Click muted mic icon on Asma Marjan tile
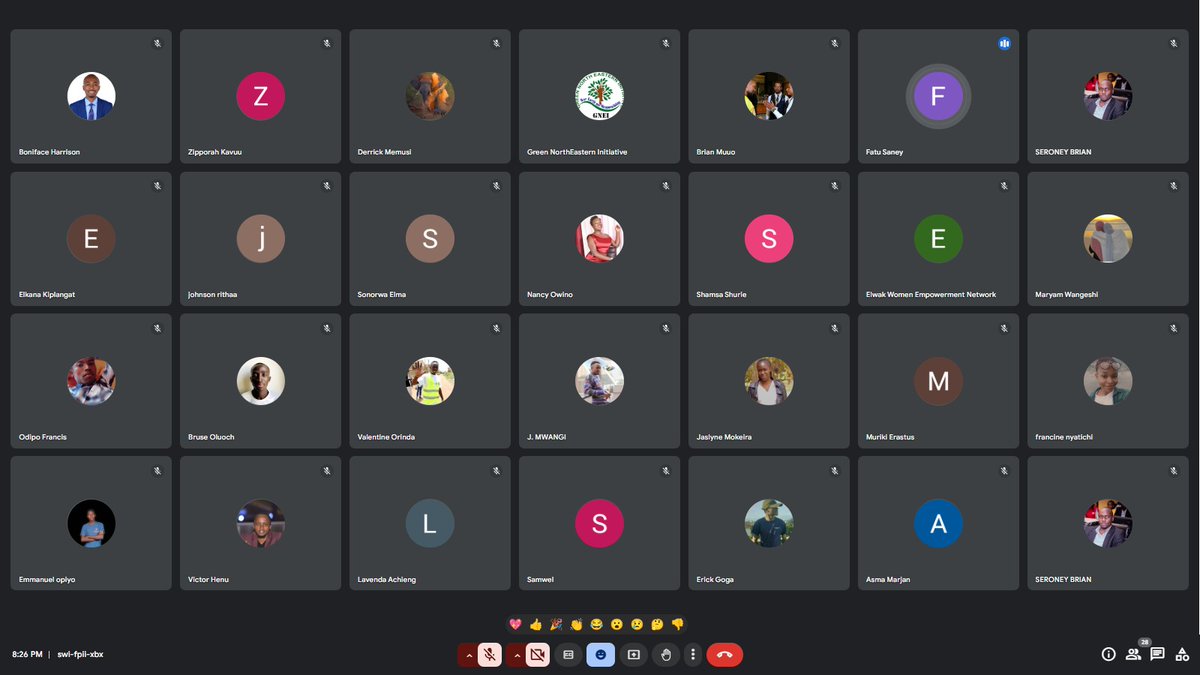Image resolution: width=1200 pixels, height=675 pixels. (x=1004, y=471)
